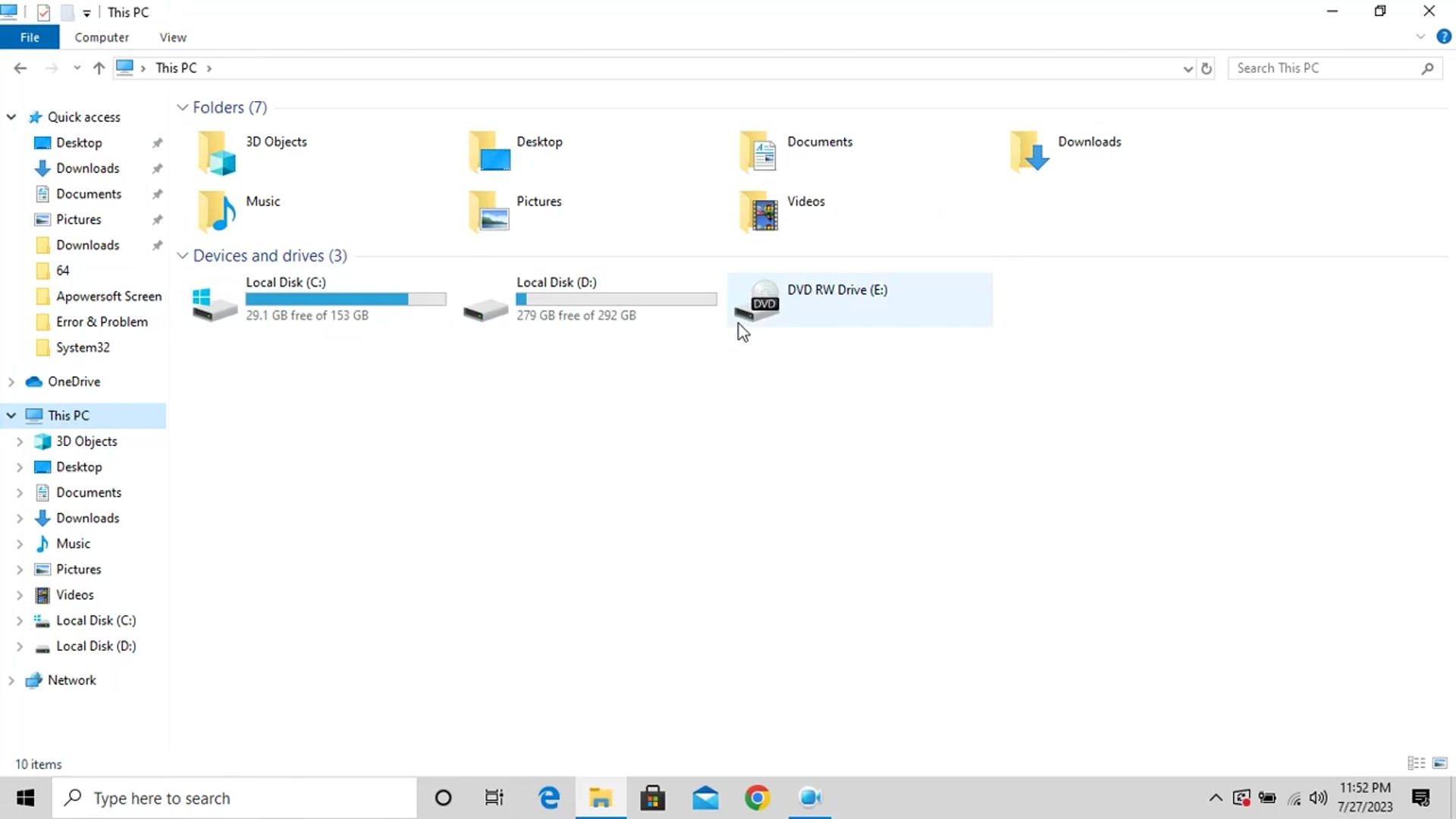Go back with the back arrow
The image size is (1456, 819).
pos(20,68)
